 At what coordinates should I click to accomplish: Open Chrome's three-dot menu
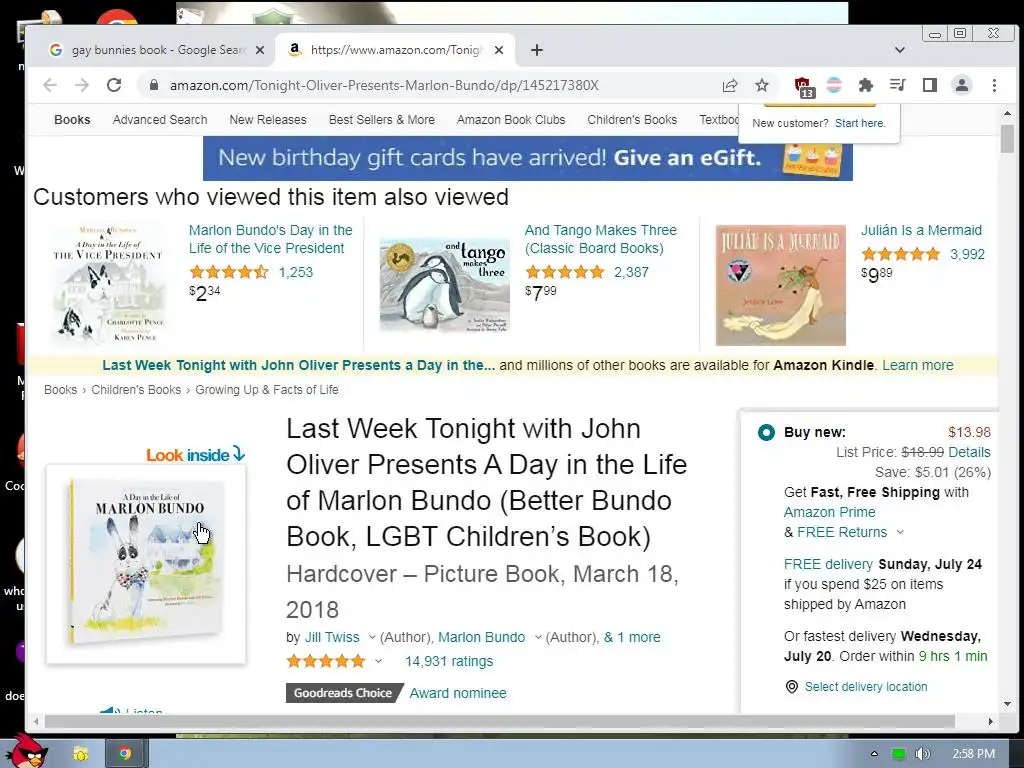point(994,85)
